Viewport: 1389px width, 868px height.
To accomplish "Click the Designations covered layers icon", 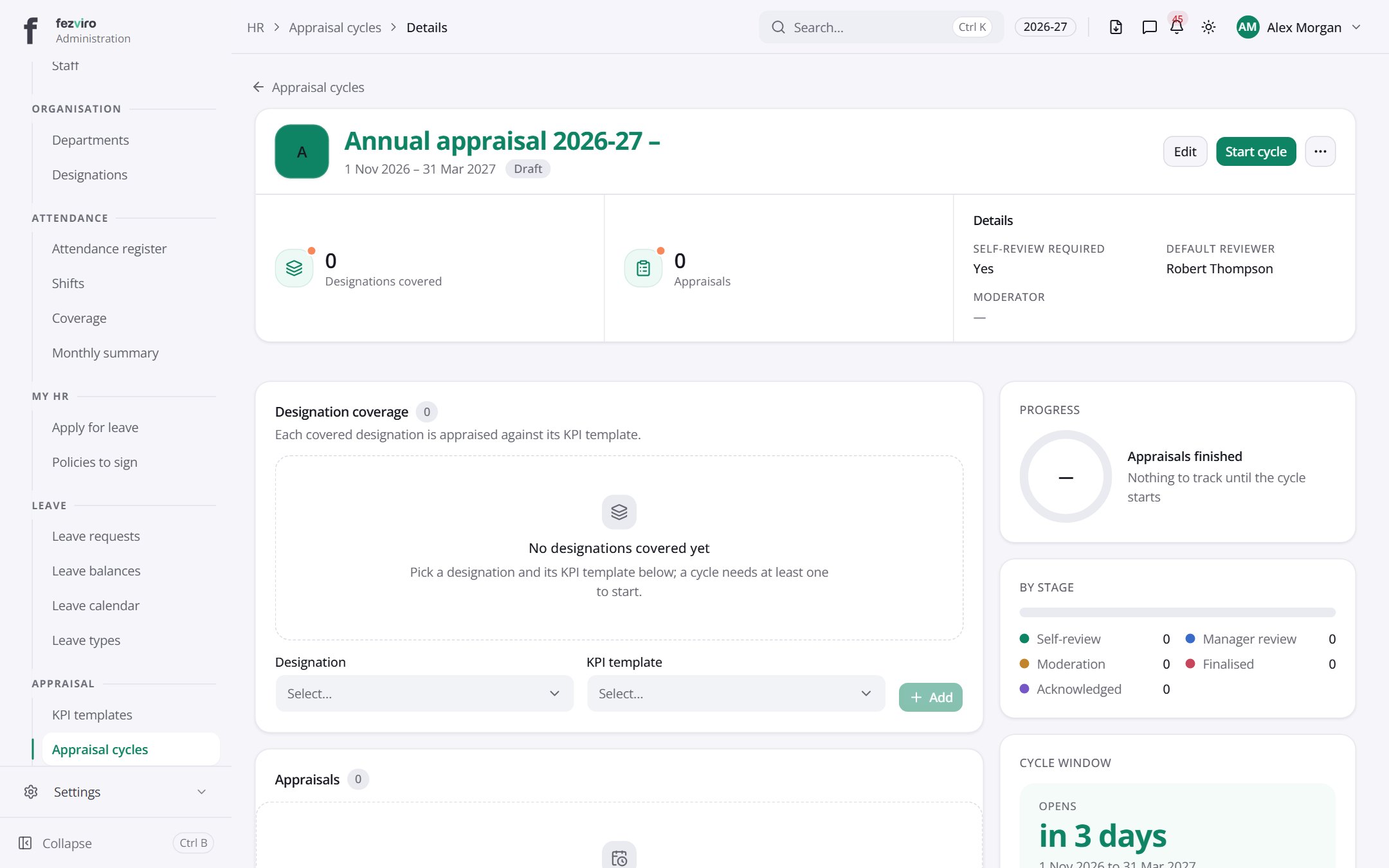I will pyautogui.click(x=294, y=268).
